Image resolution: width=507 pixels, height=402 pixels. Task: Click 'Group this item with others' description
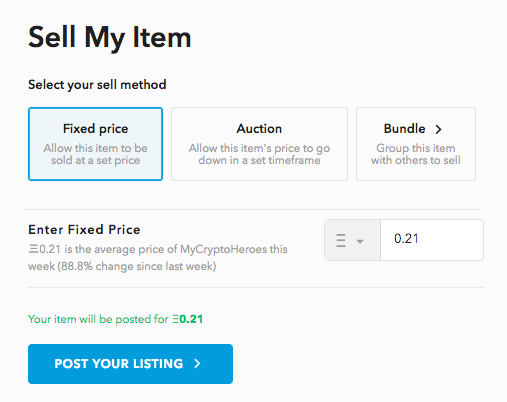click(x=416, y=154)
